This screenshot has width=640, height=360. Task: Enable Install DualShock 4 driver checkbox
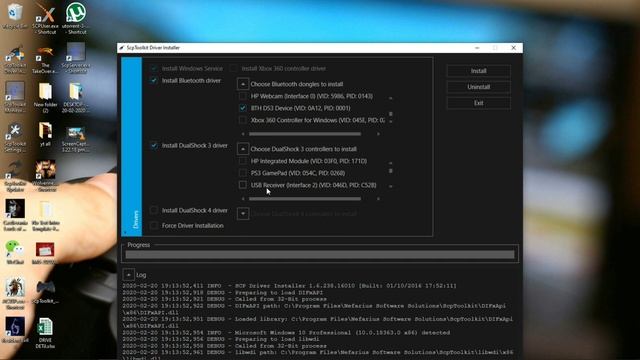(154, 210)
